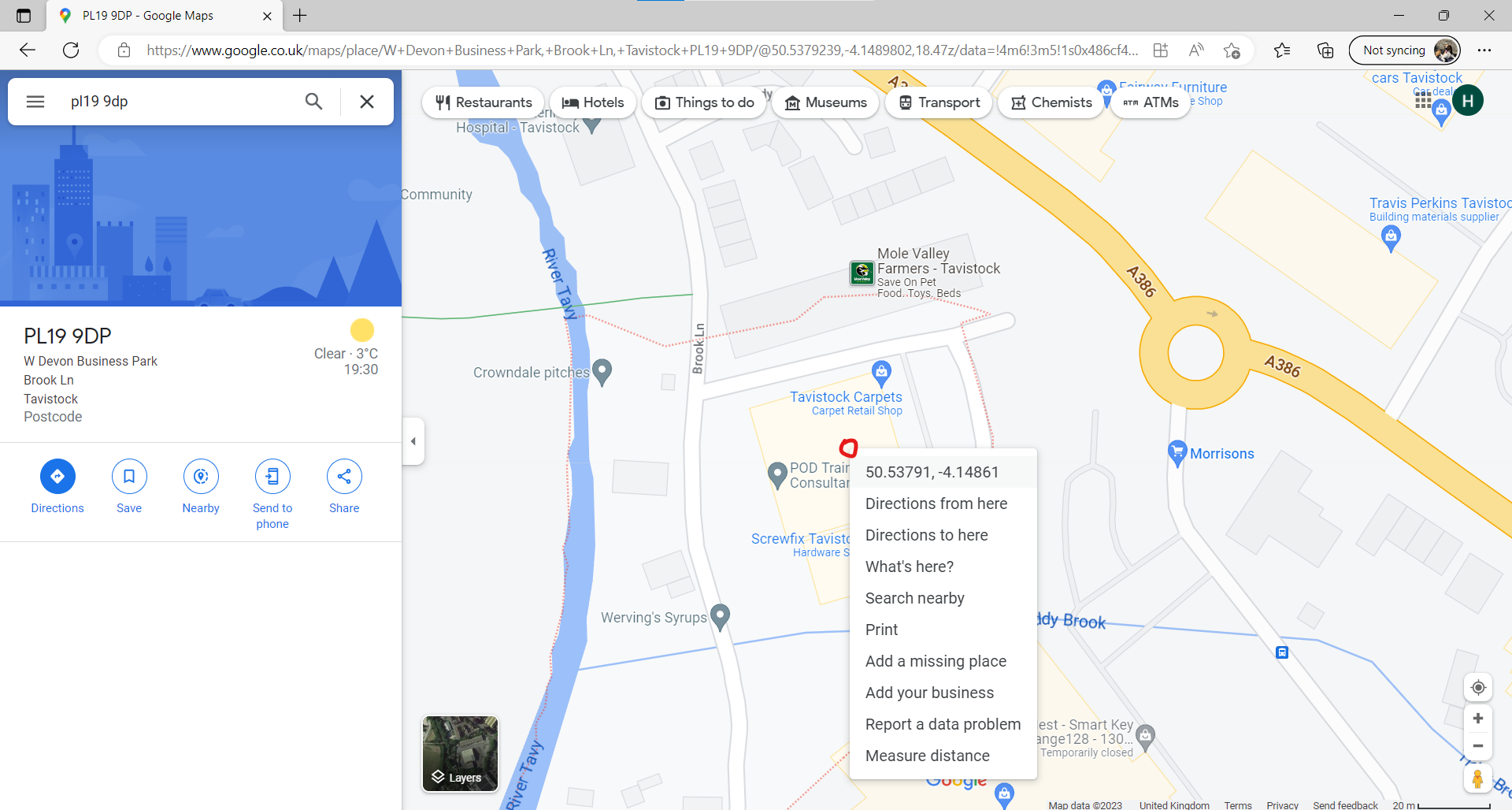
Task: Click the Tavistock Carpets shop pin
Action: point(881,373)
